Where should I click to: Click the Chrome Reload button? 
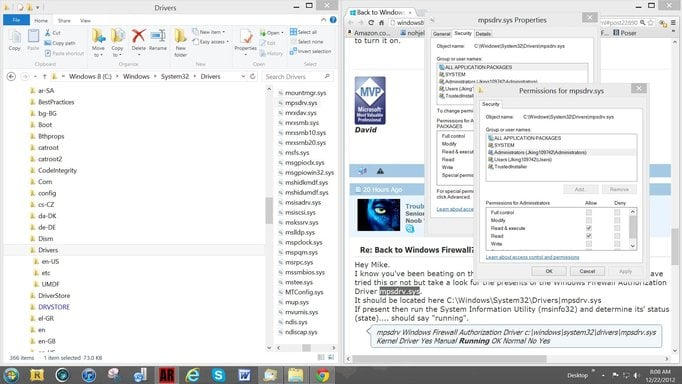tap(371, 23)
